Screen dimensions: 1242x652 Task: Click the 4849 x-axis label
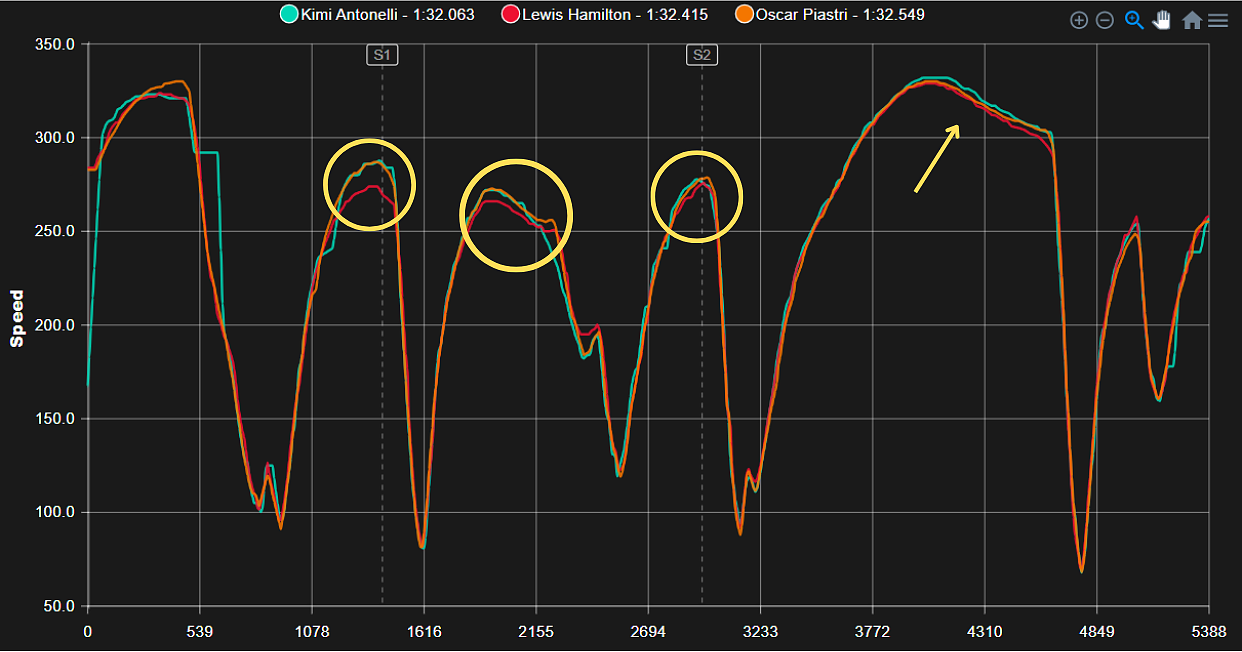[x=1097, y=632]
